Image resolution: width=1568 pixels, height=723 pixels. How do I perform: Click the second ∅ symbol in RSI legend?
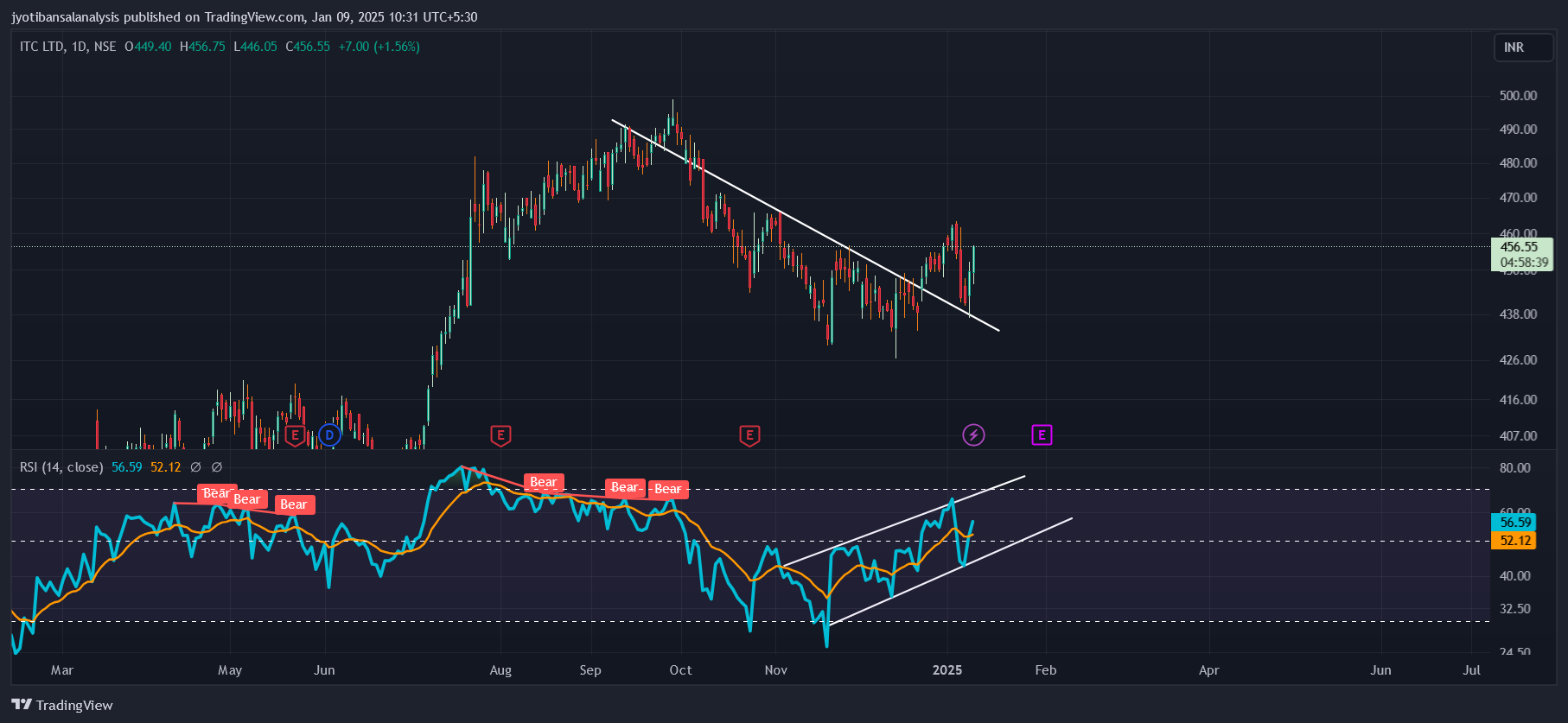pyautogui.click(x=217, y=467)
